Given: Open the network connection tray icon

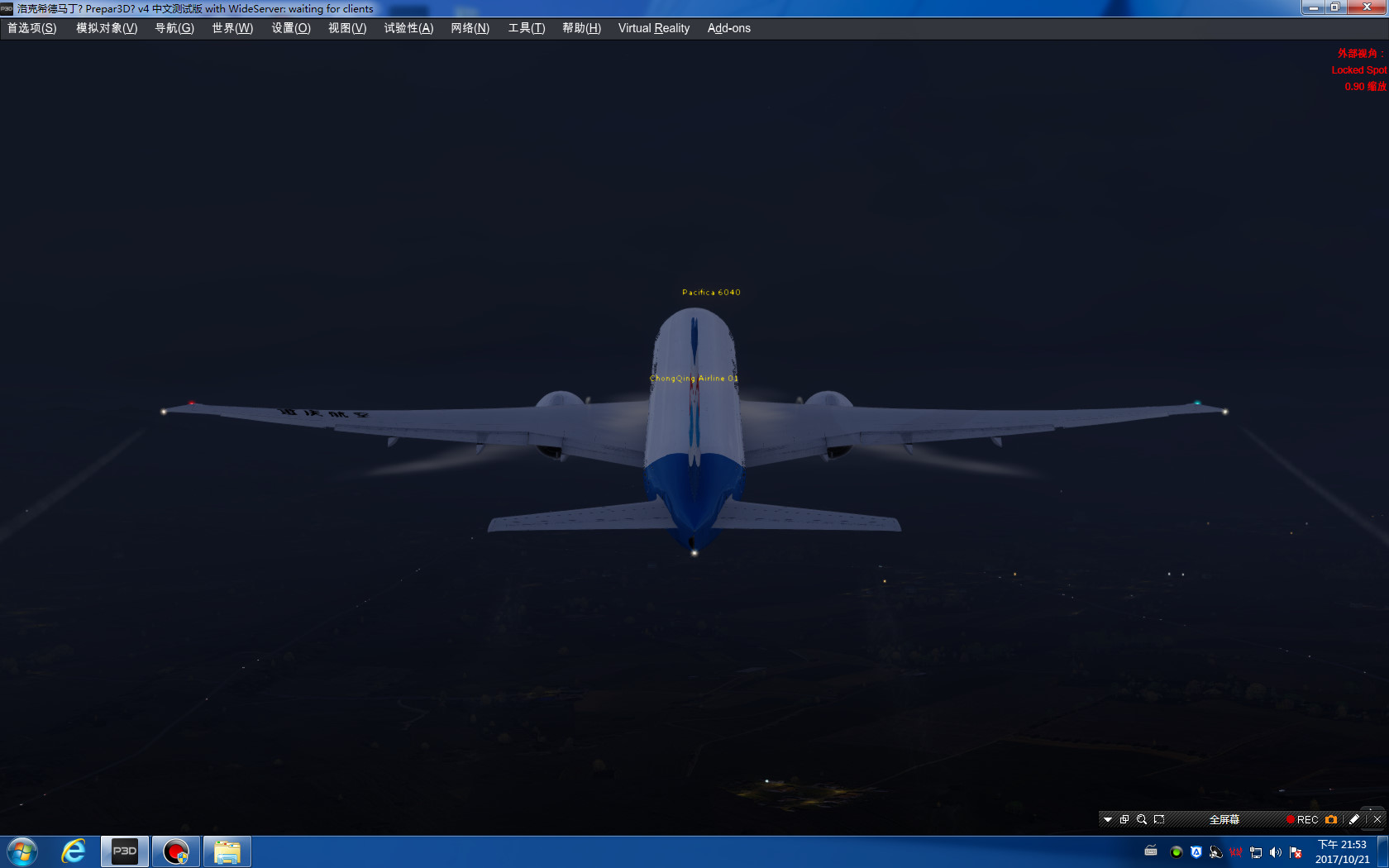Looking at the screenshot, I should click(x=1256, y=852).
